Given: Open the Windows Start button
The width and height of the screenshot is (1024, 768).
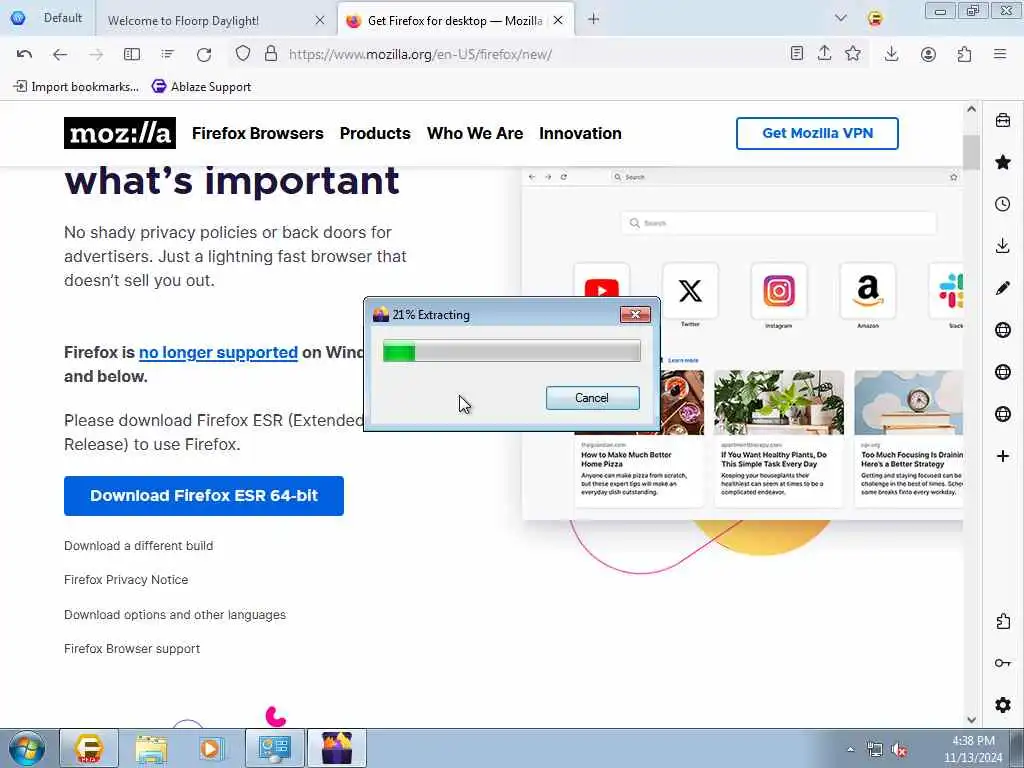Looking at the screenshot, I should 27,748.
